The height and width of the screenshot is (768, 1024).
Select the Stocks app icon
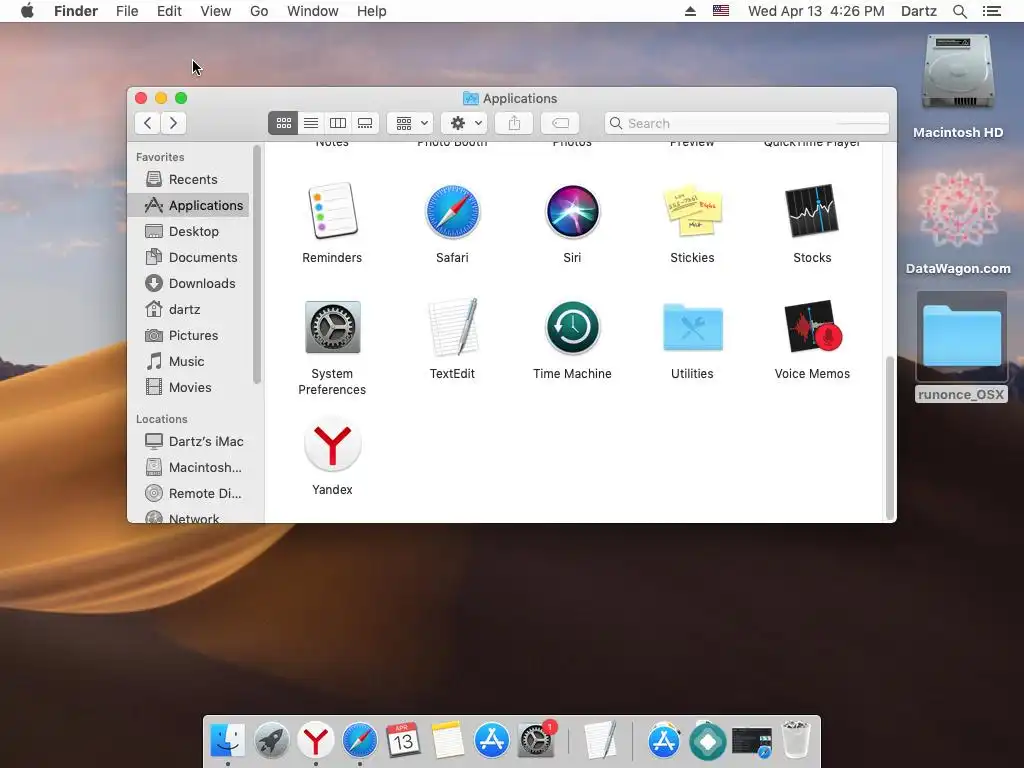[812, 211]
